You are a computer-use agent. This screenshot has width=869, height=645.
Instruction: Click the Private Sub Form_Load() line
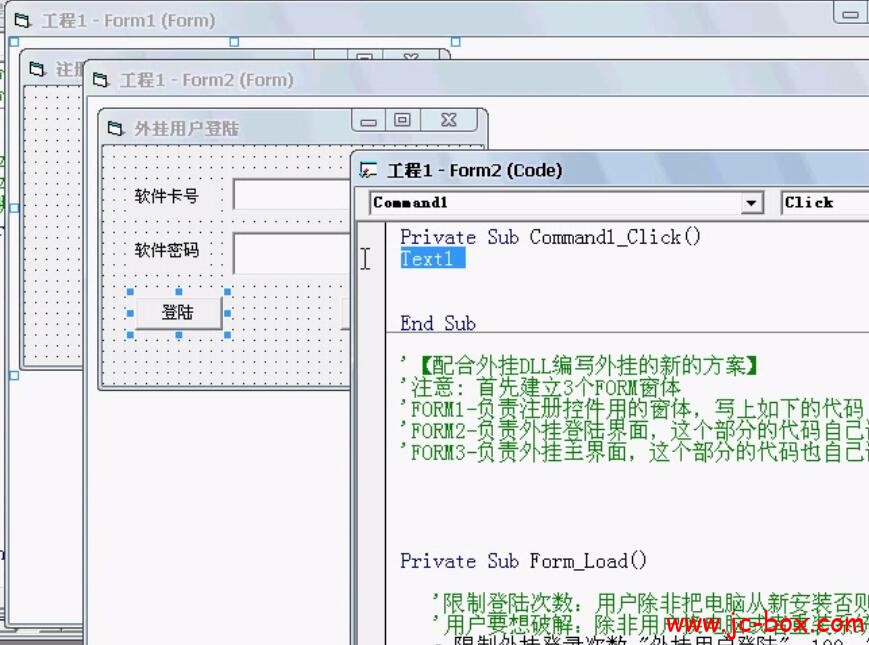click(x=523, y=561)
